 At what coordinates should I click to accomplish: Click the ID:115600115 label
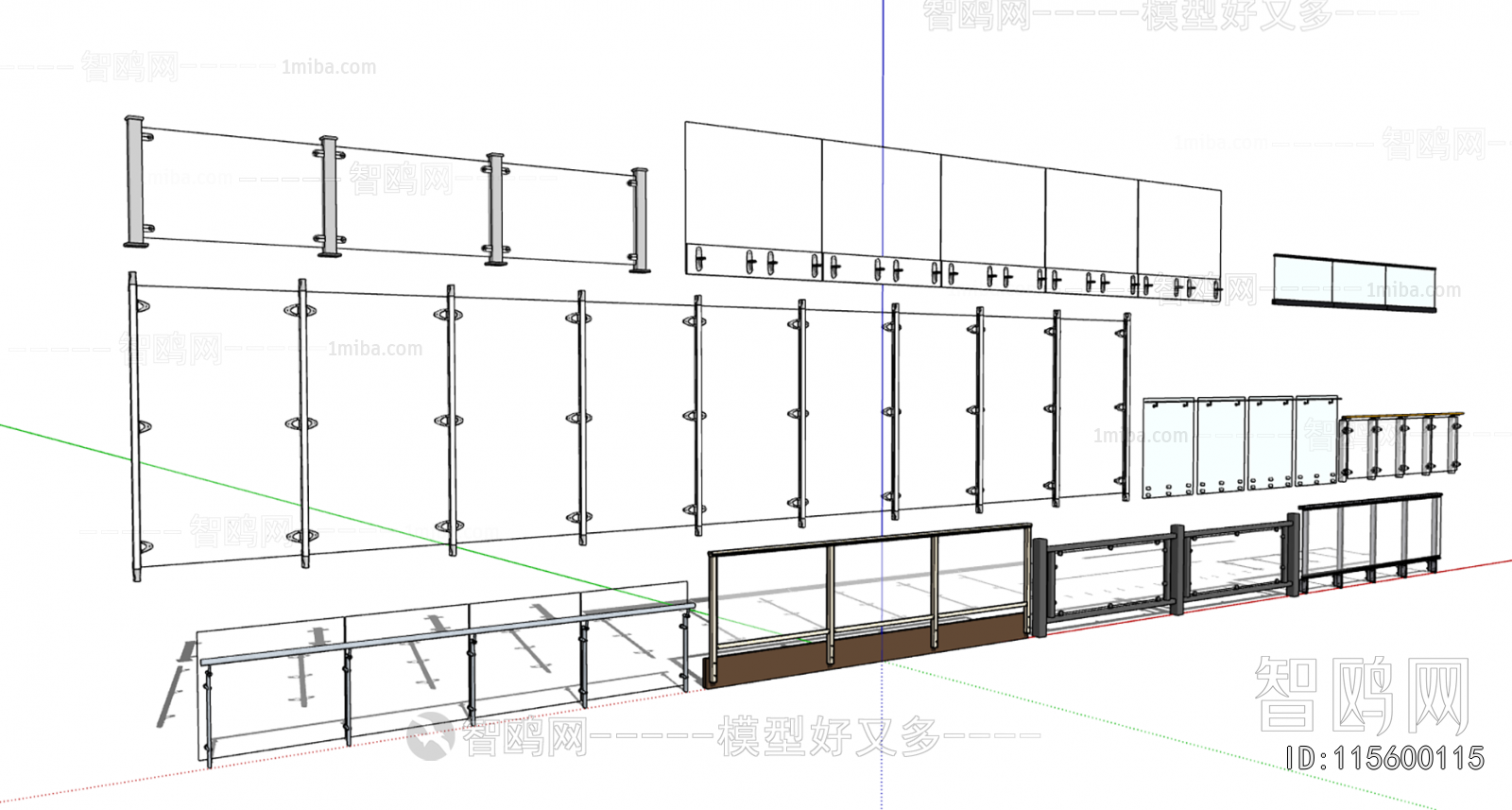[1384, 758]
